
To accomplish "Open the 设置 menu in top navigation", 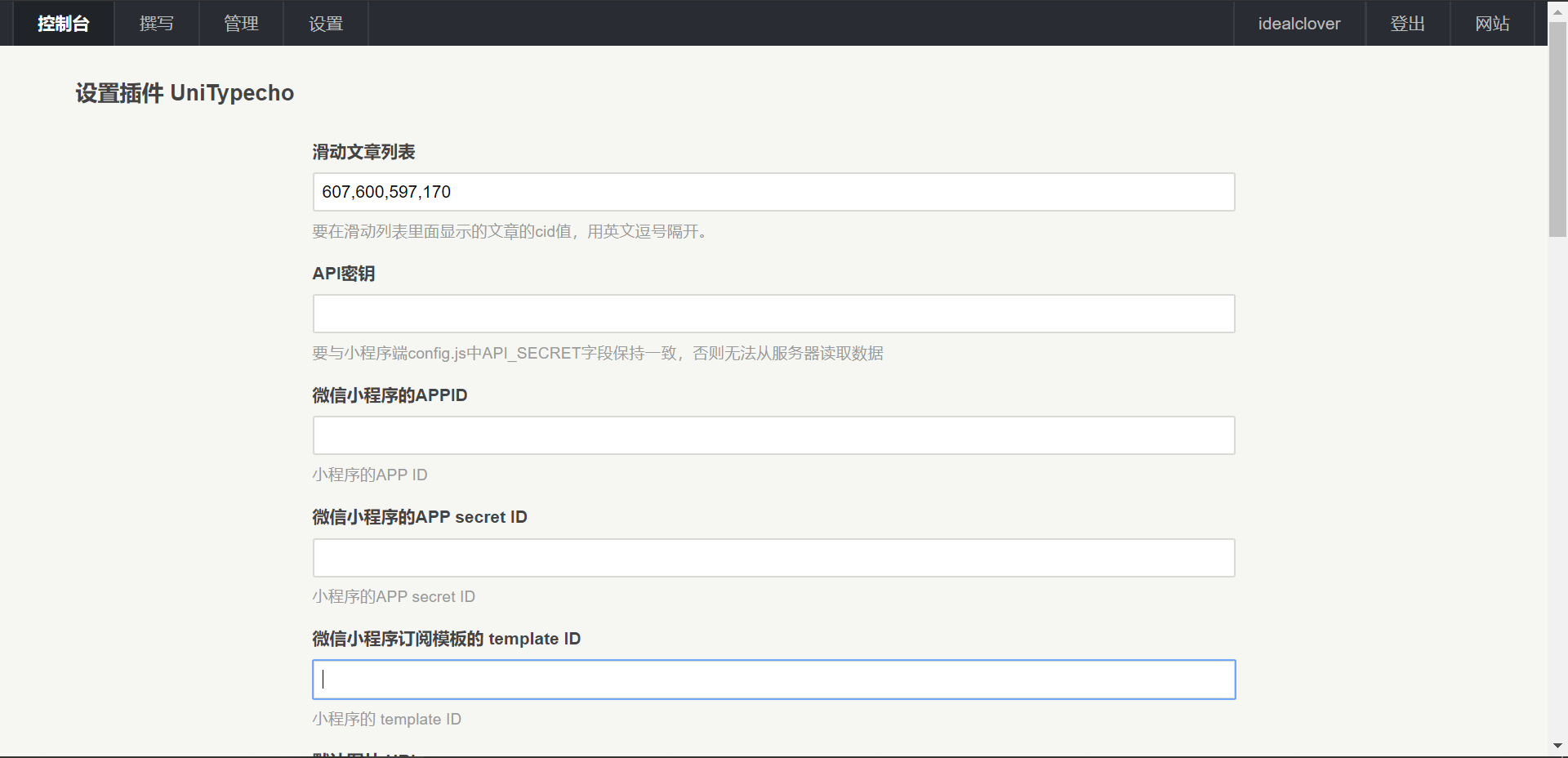I will tap(326, 24).
